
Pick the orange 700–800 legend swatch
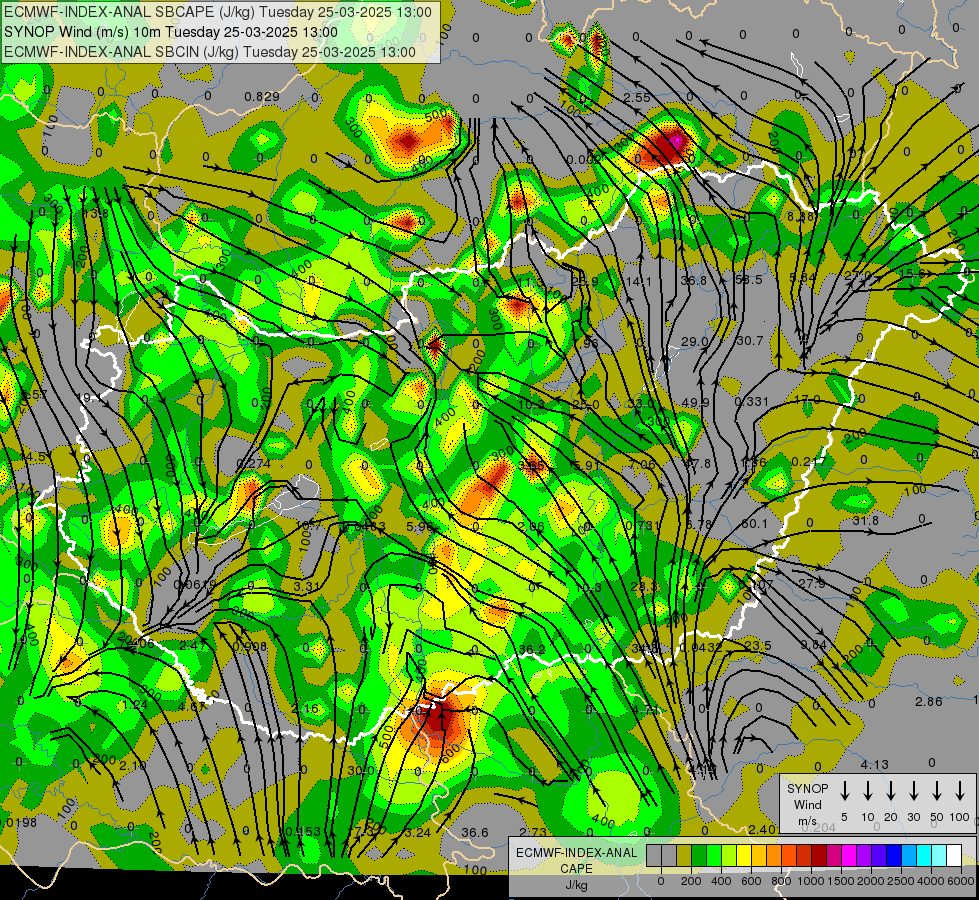[774, 856]
